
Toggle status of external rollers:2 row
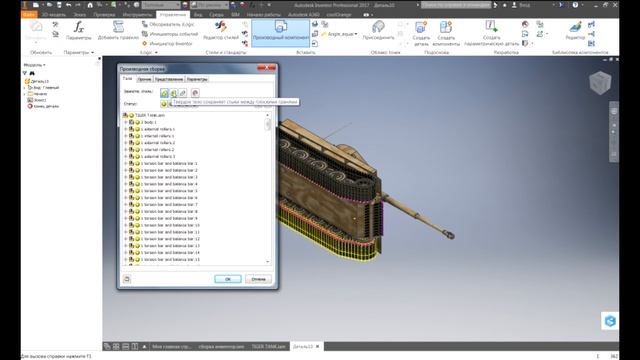click(138, 143)
